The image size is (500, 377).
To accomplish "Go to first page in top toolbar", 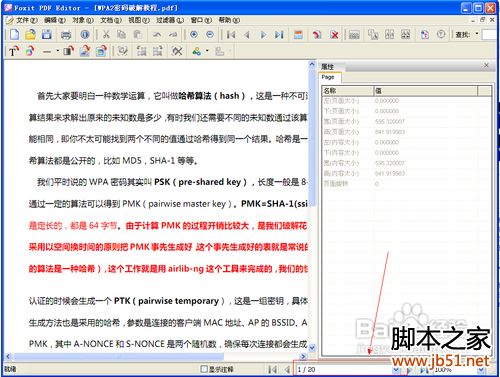I will pyautogui.click(x=231, y=35).
